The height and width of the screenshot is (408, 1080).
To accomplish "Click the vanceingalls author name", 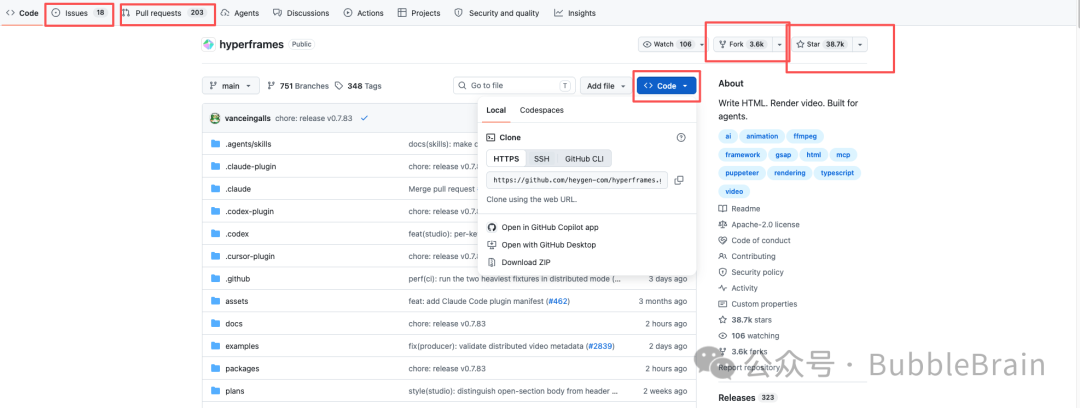I will 249,119.
